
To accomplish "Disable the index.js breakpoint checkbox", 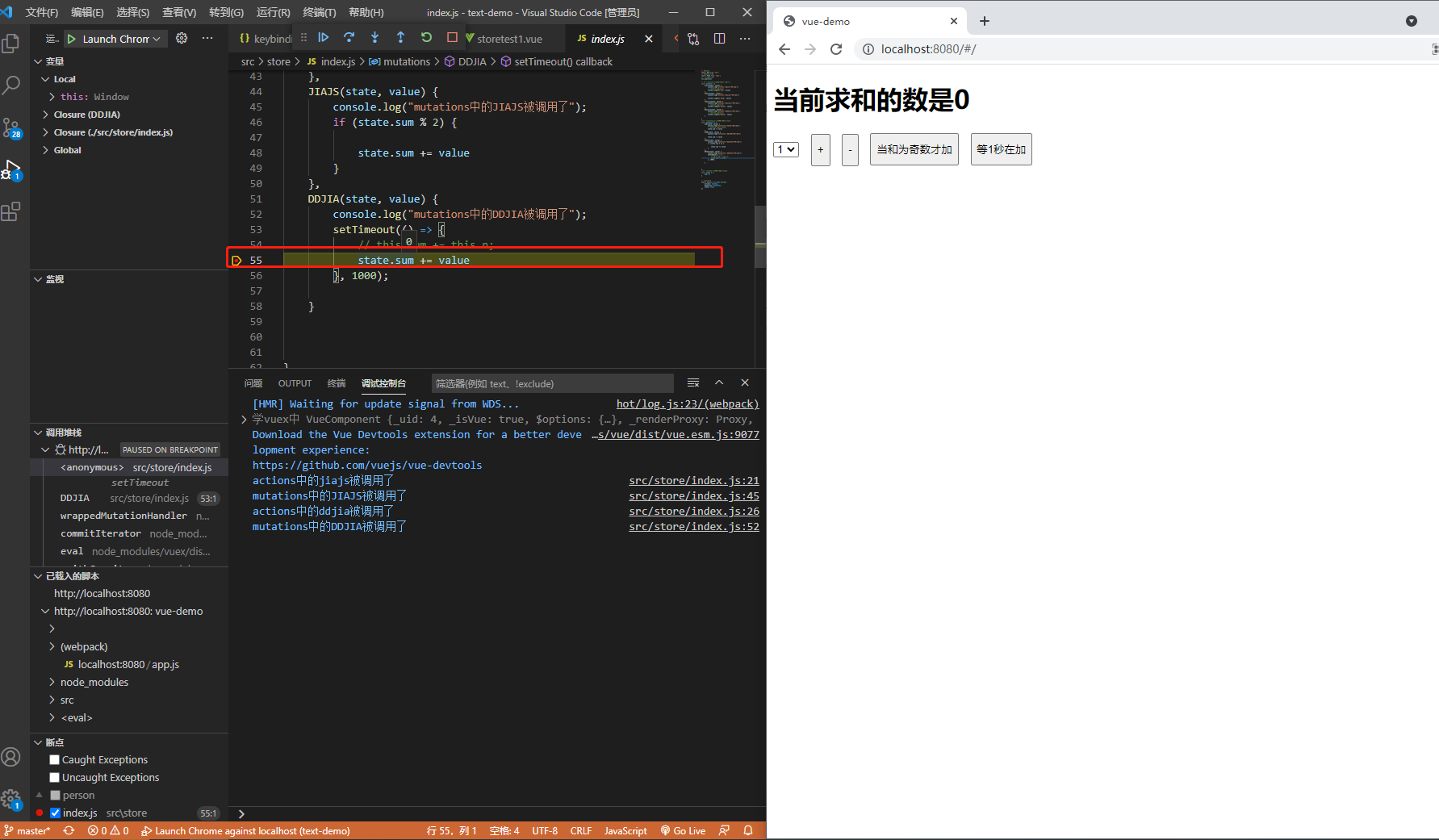I will 55,813.
